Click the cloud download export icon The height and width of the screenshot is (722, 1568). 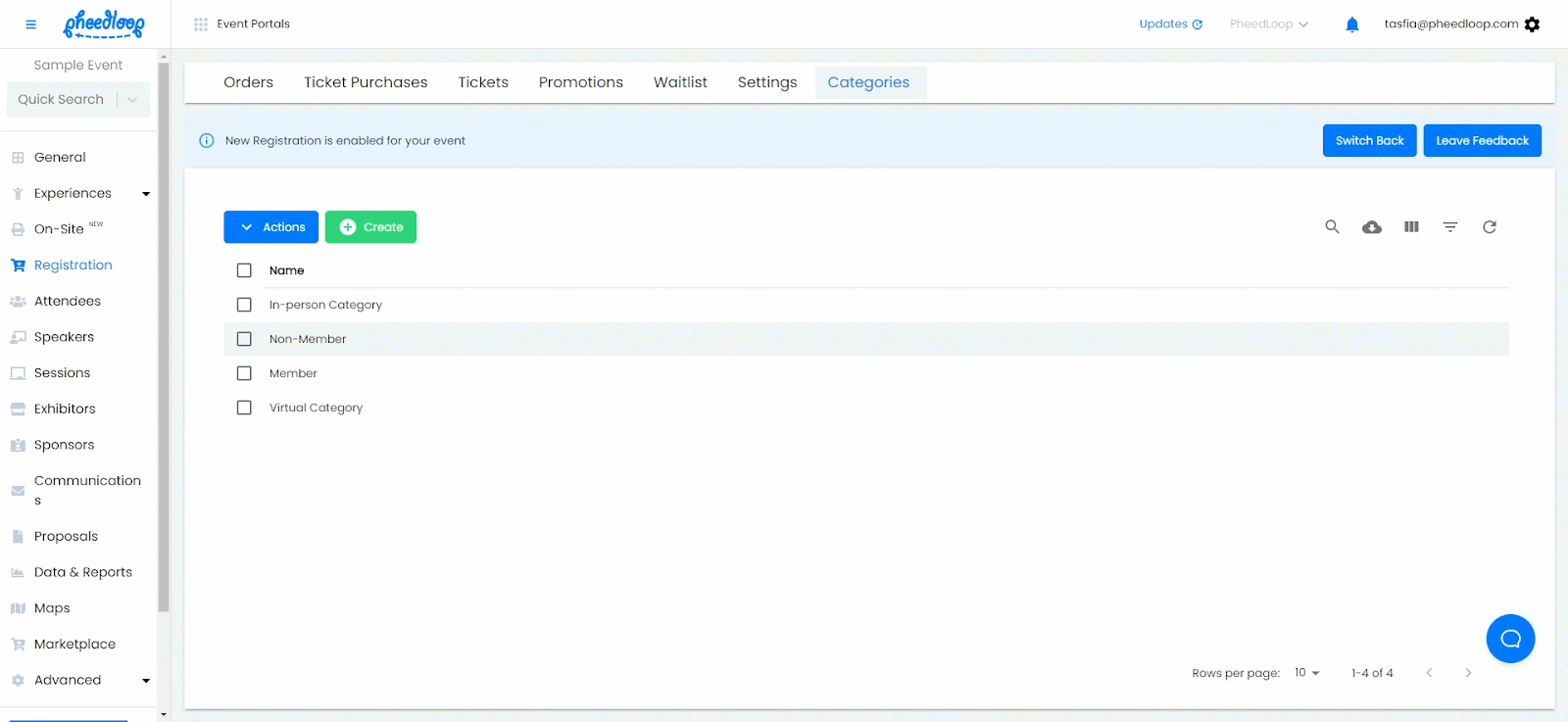pyautogui.click(x=1372, y=227)
